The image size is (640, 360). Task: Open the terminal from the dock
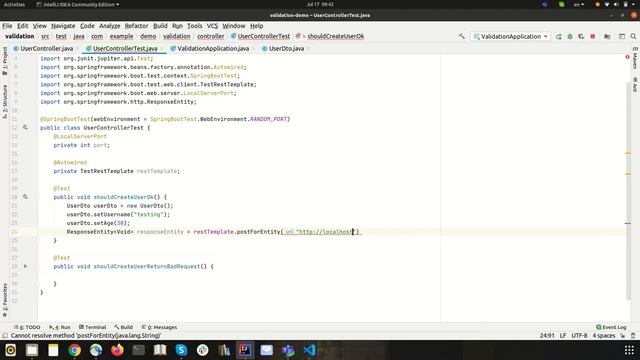click(138, 350)
